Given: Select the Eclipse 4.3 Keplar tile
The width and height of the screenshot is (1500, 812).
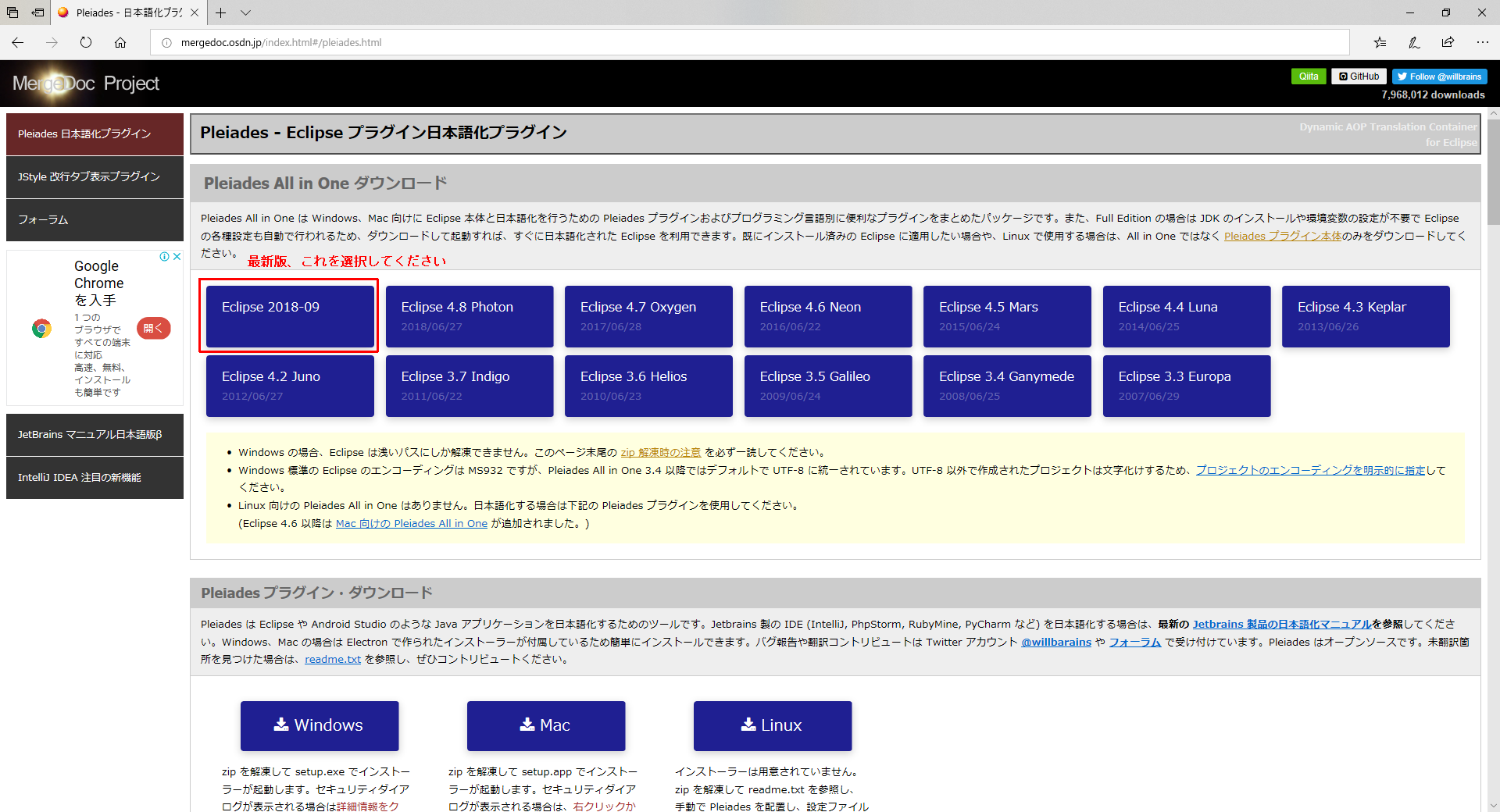Looking at the screenshot, I should point(1366,316).
